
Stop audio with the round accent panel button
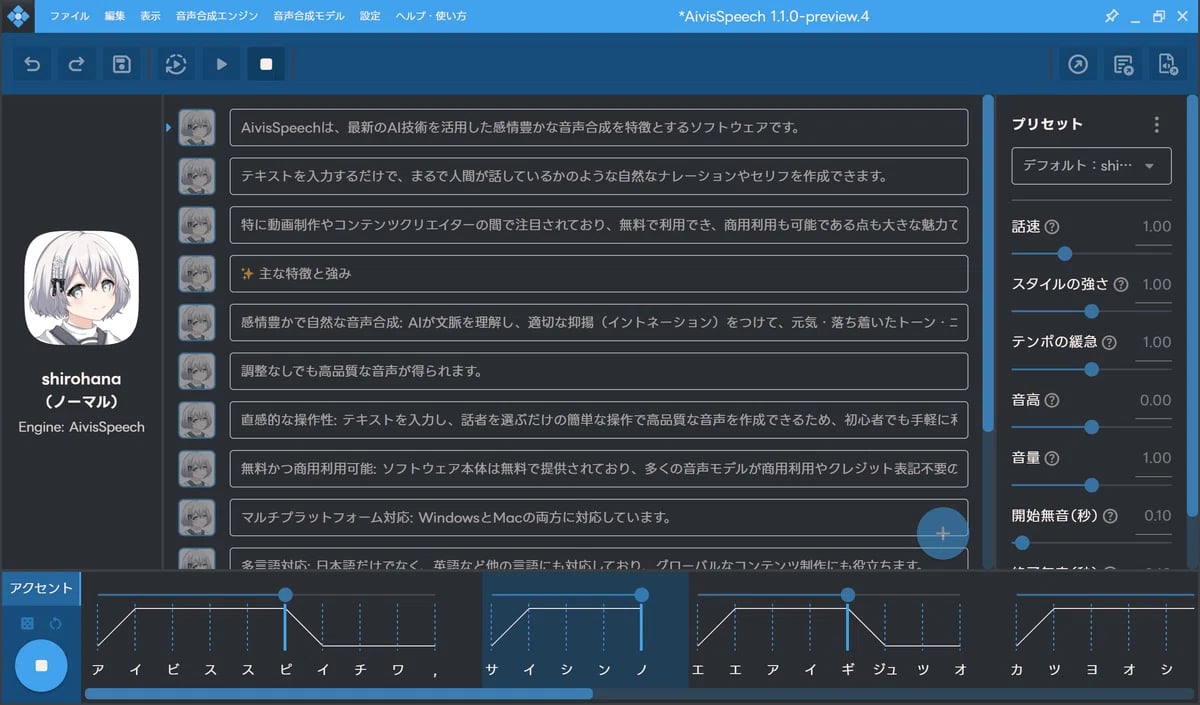[41, 665]
